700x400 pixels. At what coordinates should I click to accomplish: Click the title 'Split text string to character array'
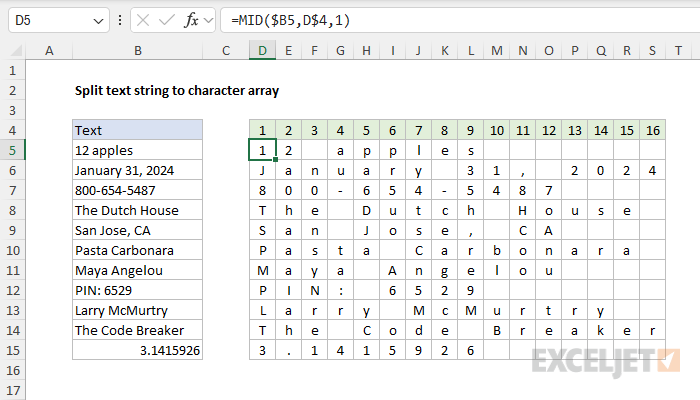click(177, 91)
